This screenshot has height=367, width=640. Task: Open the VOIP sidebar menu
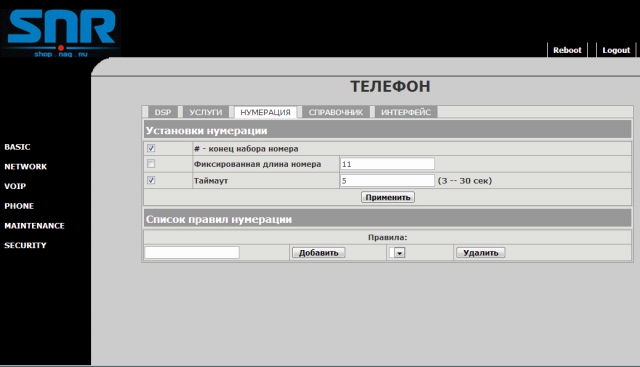(15, 186)
